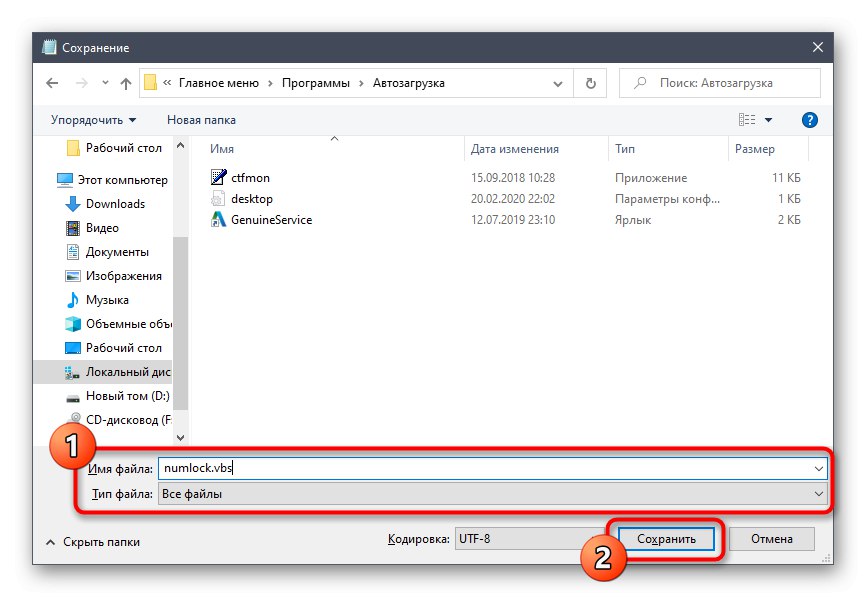Sort by Дата изменения column

point(514,149)
